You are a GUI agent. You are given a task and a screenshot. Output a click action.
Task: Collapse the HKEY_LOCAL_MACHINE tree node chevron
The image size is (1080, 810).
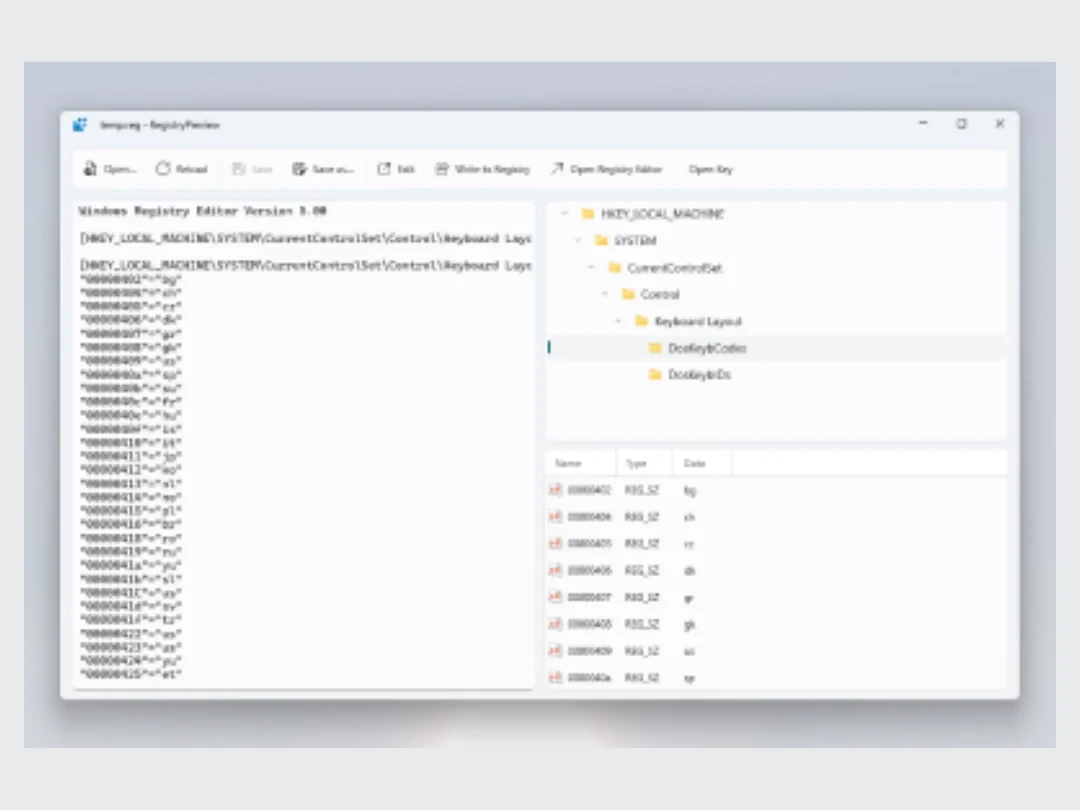[565, 214]
